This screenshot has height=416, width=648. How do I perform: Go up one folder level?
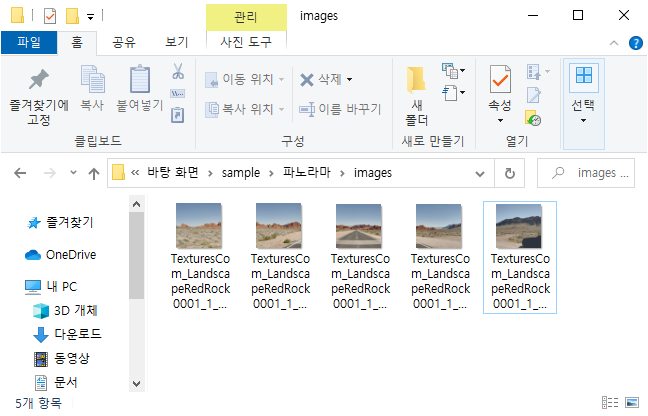pos(94,173)
